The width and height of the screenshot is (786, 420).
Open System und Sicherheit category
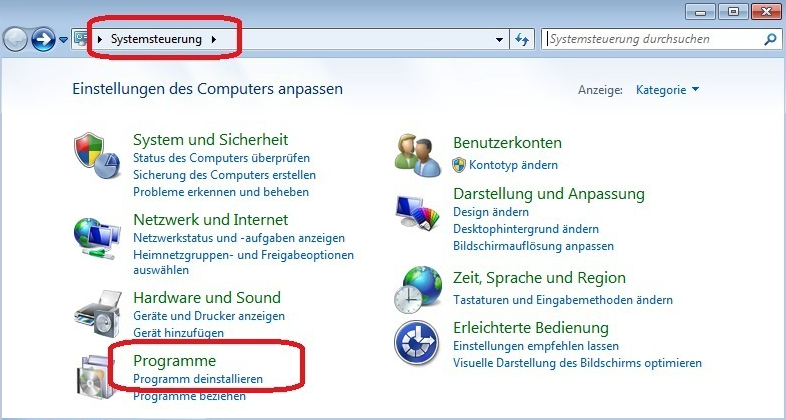211,139
